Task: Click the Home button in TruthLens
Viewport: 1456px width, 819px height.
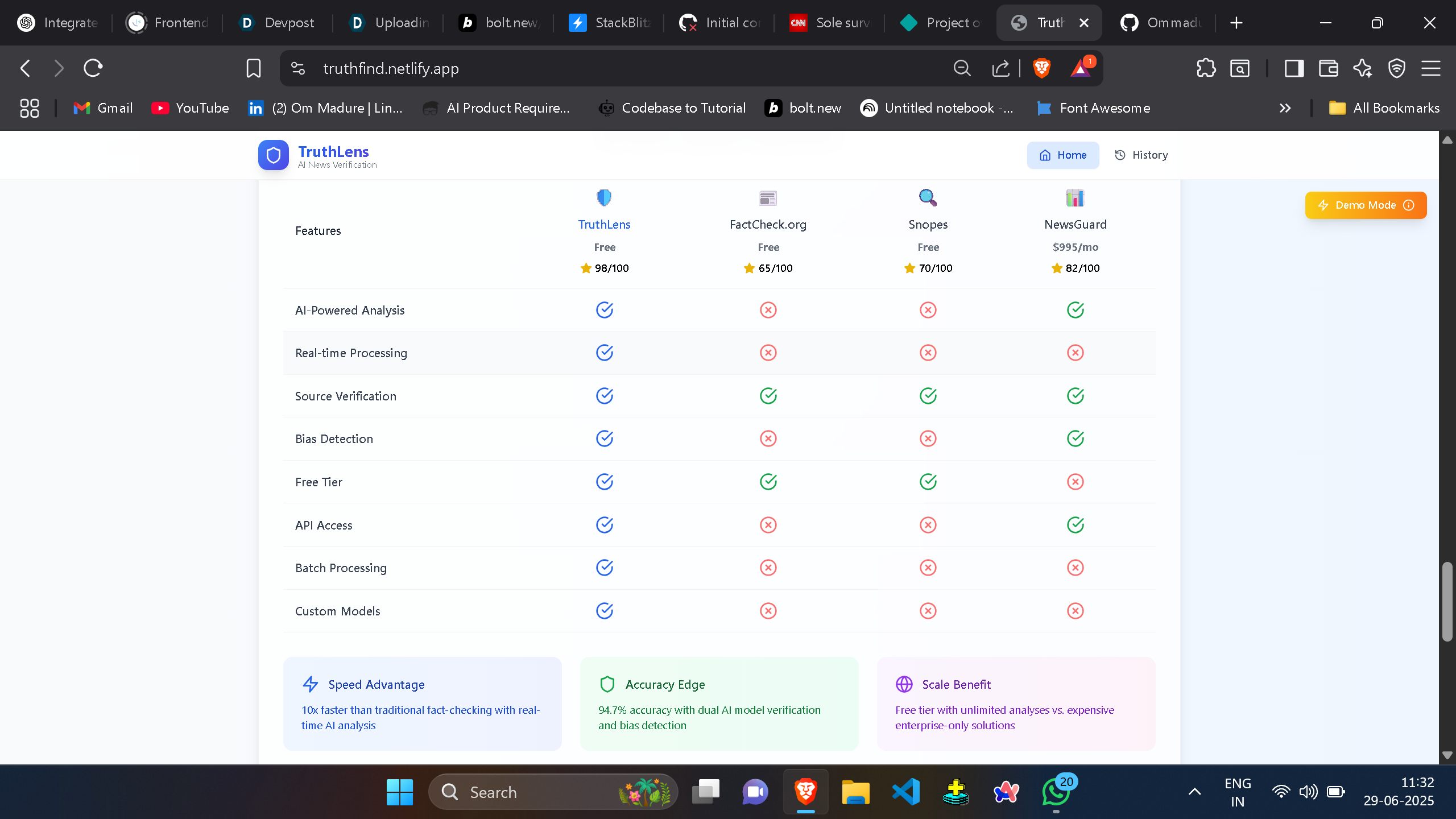Action: 1062,155
